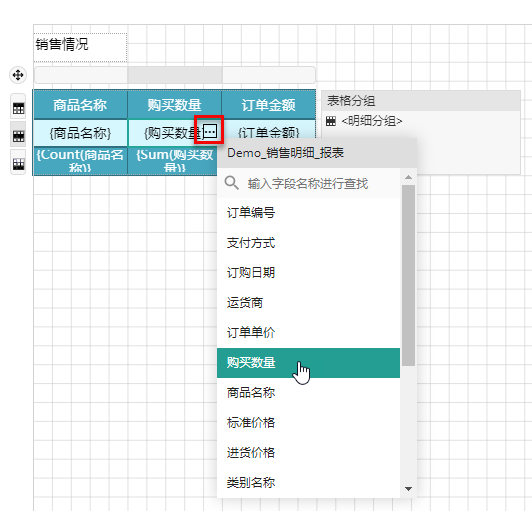Choose 支付方式 from field list
Image resolution: width=532 pixels, height=511 pixels.
point(308,243)
